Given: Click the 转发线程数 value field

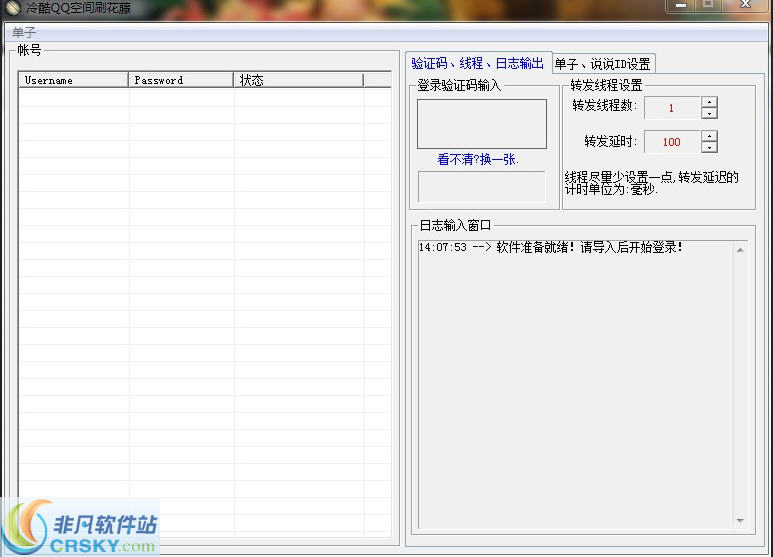Looking at the screenshot, I should (x=672, y=108).
